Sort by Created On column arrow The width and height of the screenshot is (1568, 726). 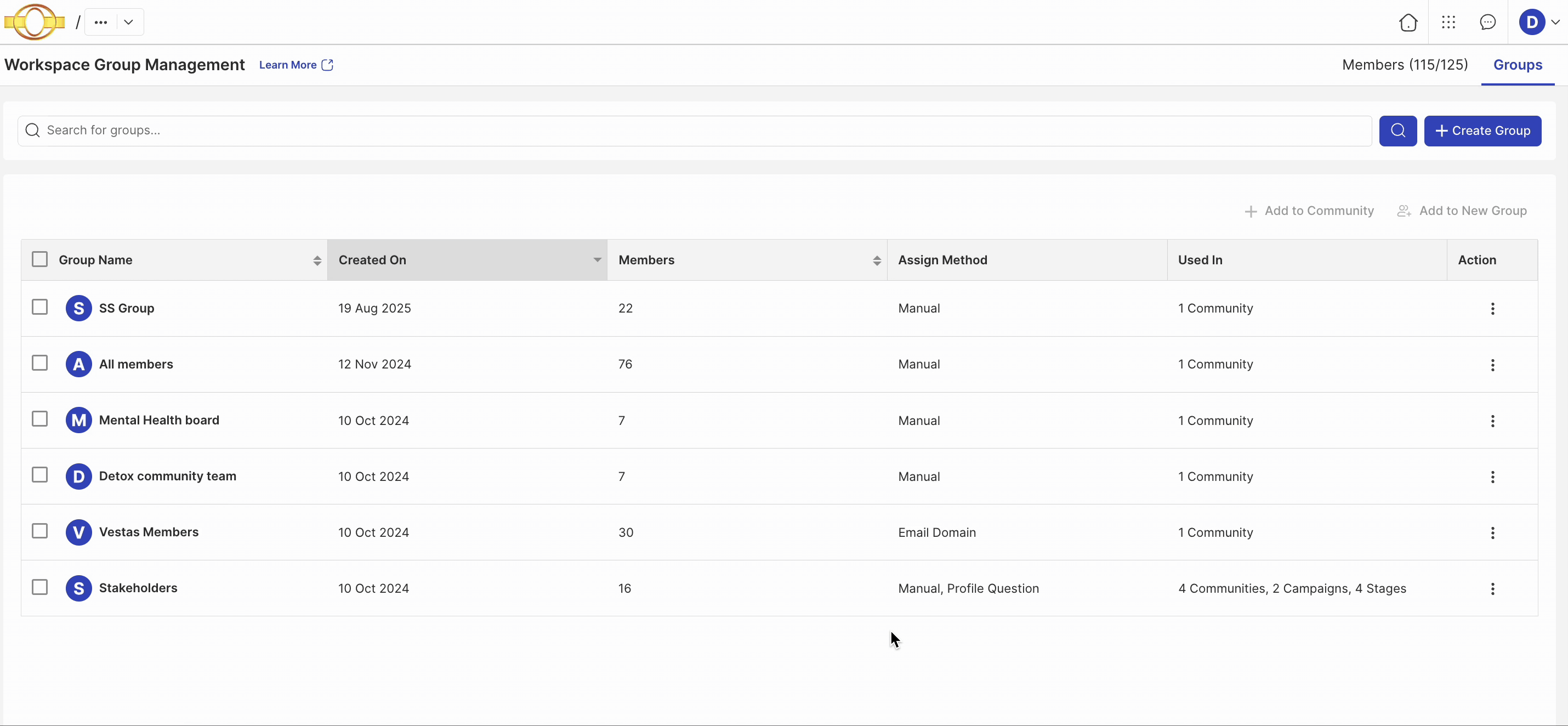point(597,260)
